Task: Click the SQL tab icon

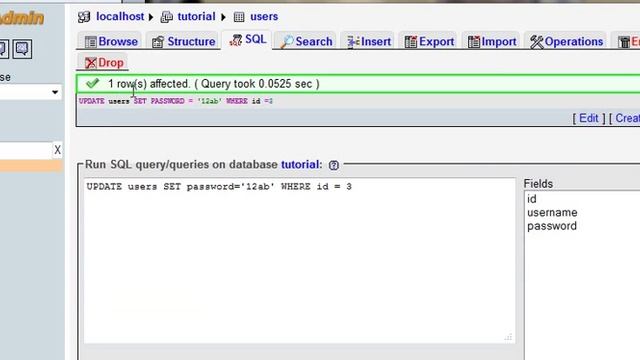Action: 235,40
